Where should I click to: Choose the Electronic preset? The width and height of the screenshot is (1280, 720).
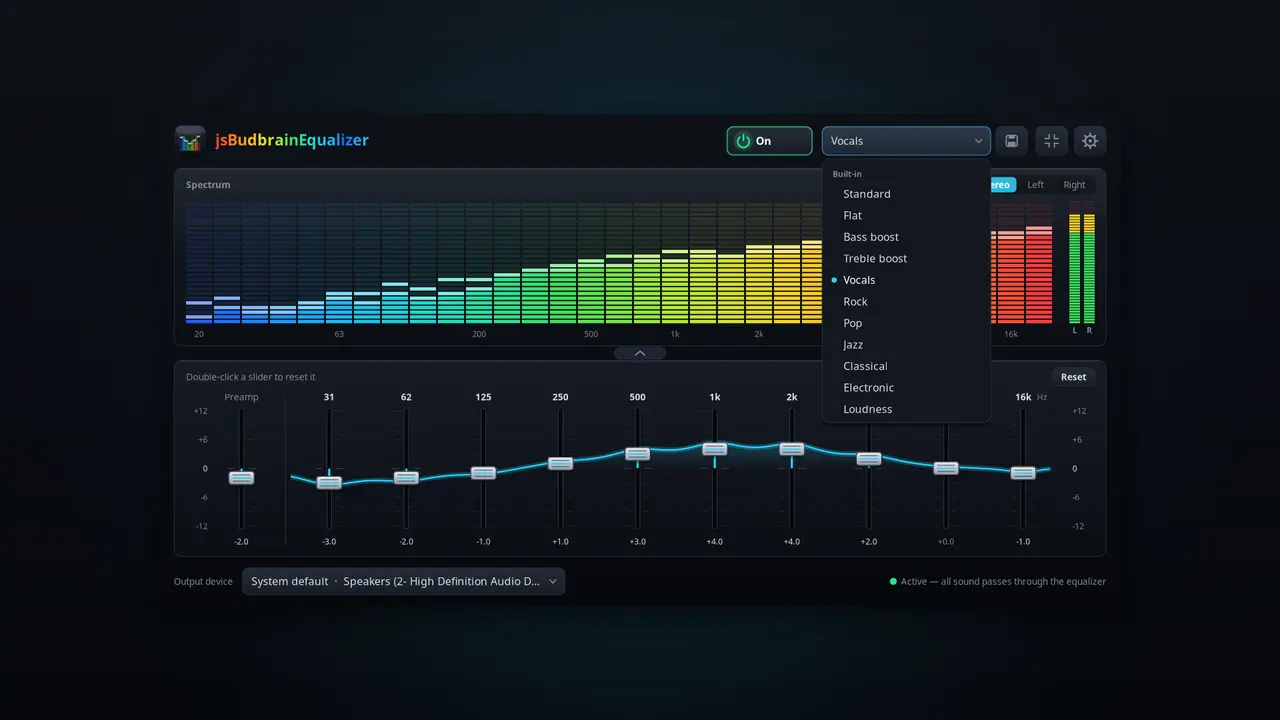(906, 388)
